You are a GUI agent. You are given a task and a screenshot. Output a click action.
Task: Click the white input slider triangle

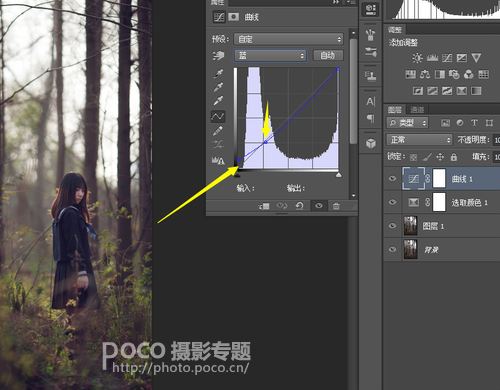[338, 175]
